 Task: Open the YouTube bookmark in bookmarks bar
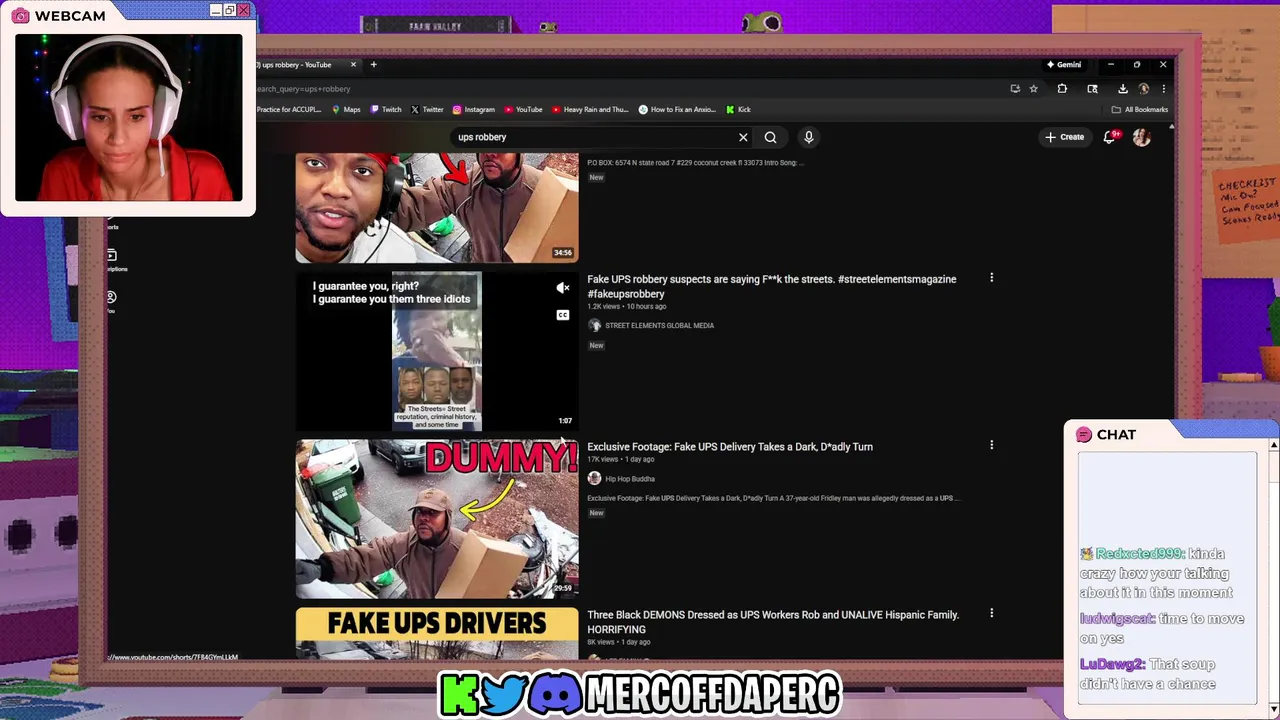[523, 110]
